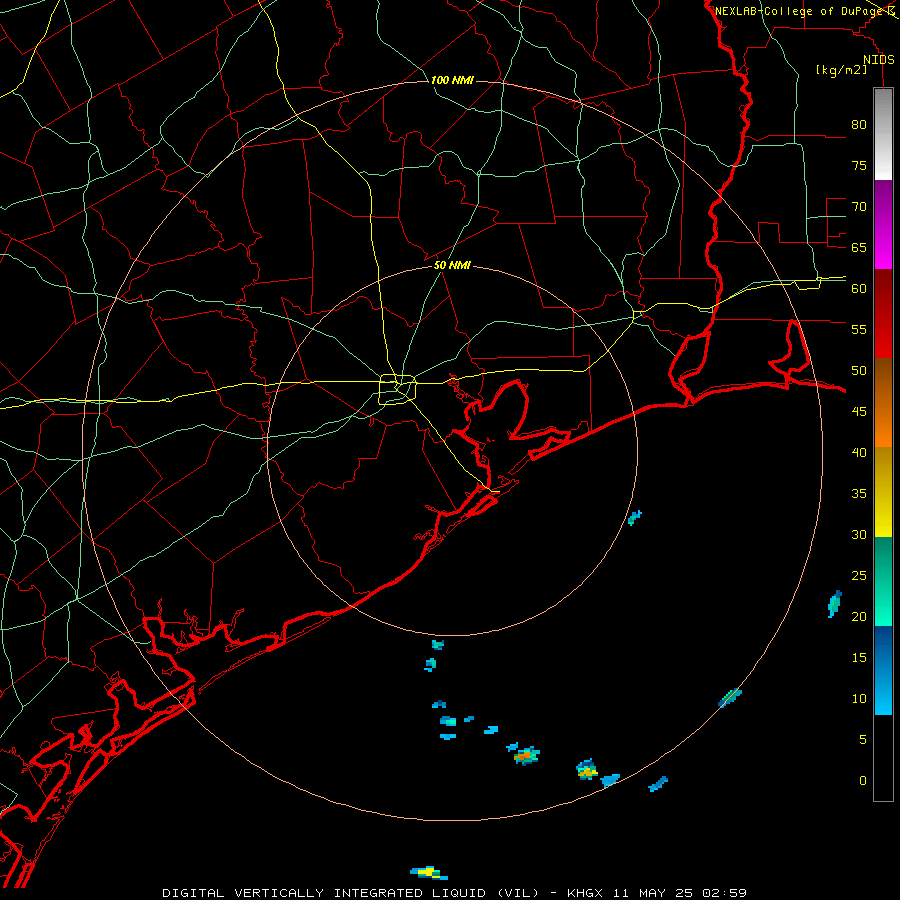
Task: Select the magenta-purple segment of color bar
Action: 883,224
